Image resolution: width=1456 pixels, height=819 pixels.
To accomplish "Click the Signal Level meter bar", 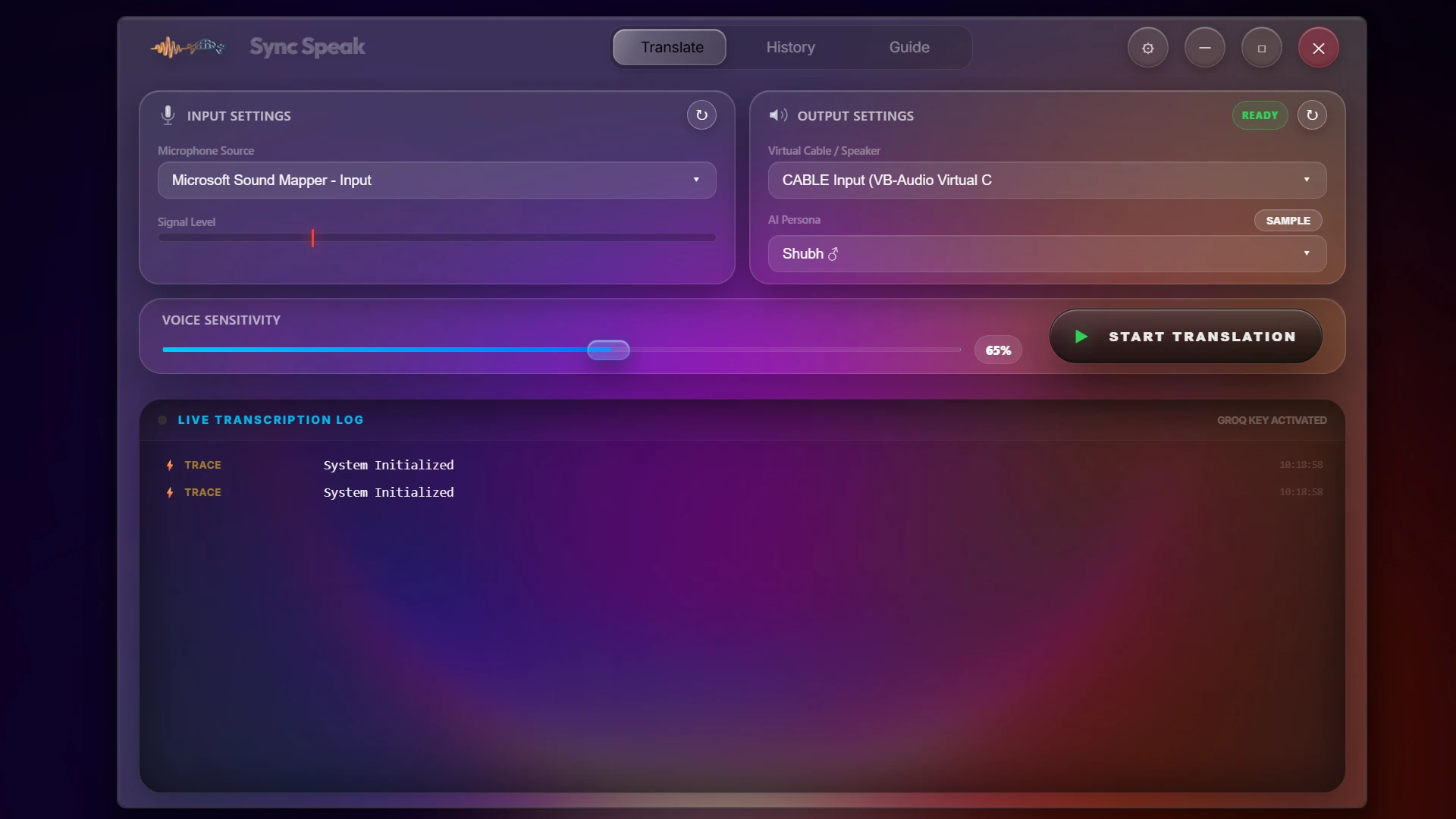I will point(437,237).
